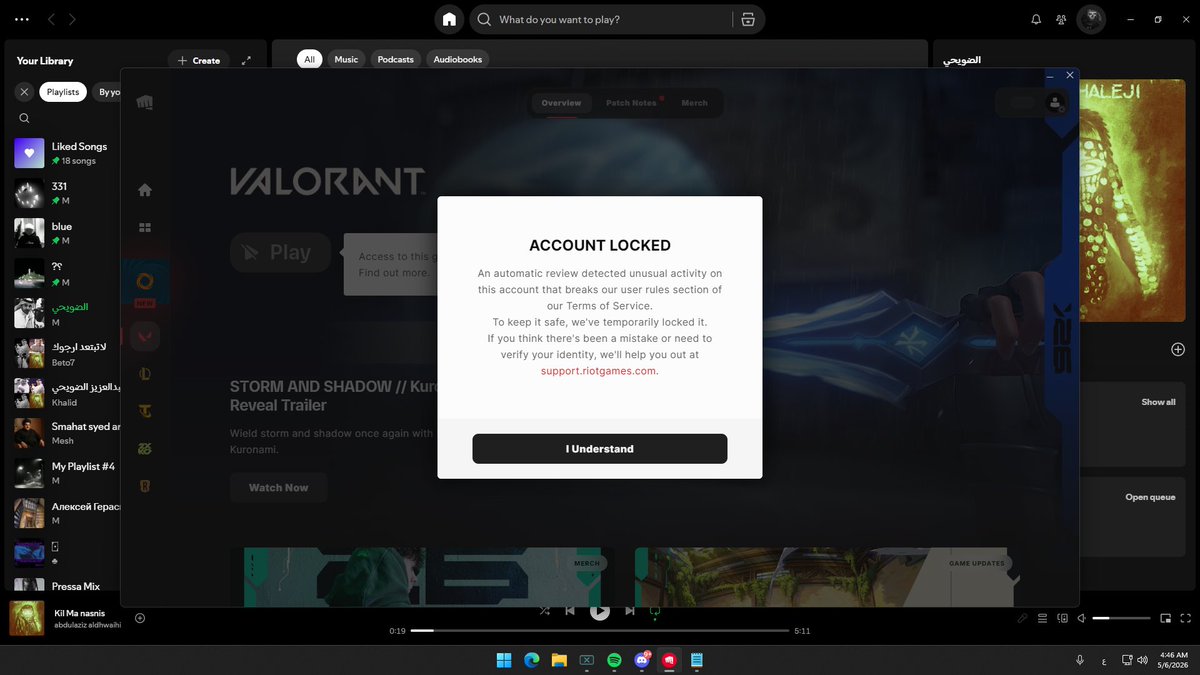Toggle the mini player icon
The height and width of the screenshot is (675, 1200).
coord(1165,619)
